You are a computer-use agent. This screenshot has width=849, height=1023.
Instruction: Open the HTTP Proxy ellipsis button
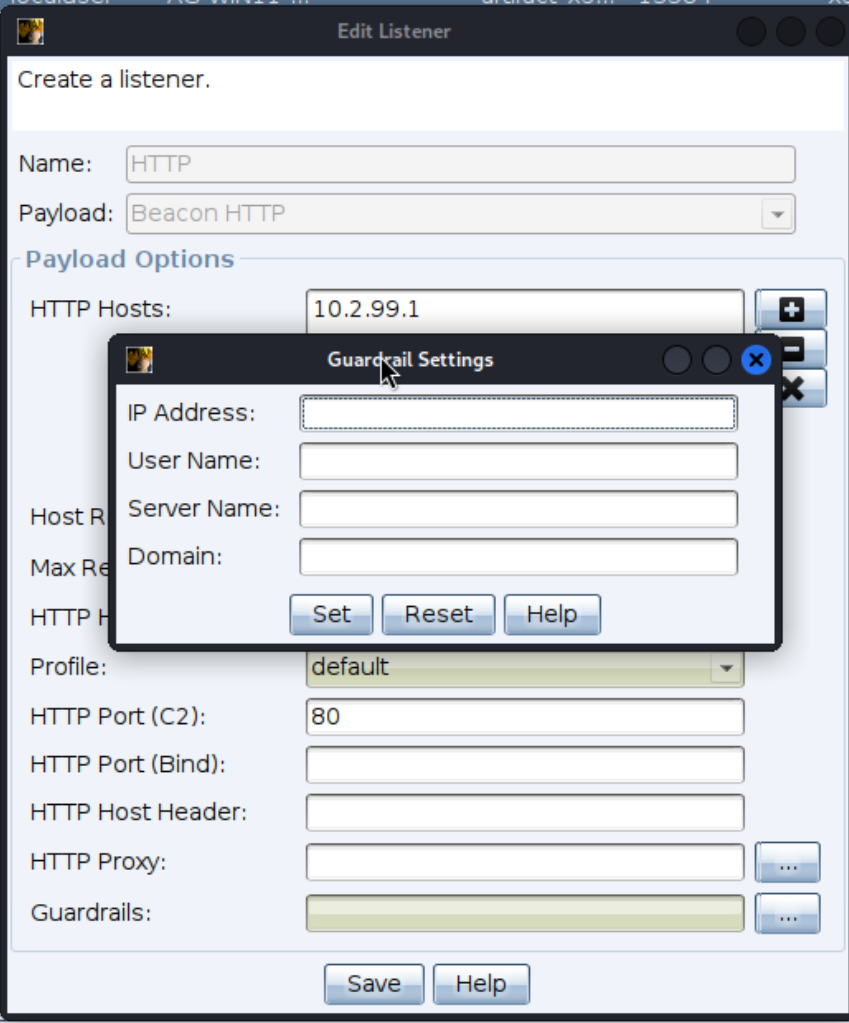(x=787, y=862)
